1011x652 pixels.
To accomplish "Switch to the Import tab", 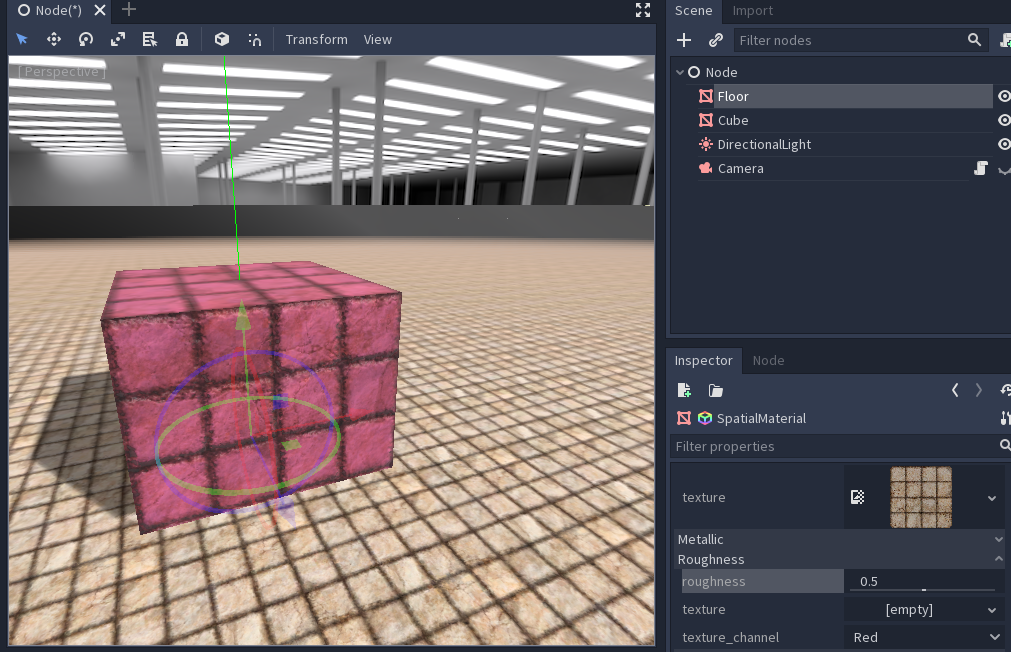I will 752,11.
